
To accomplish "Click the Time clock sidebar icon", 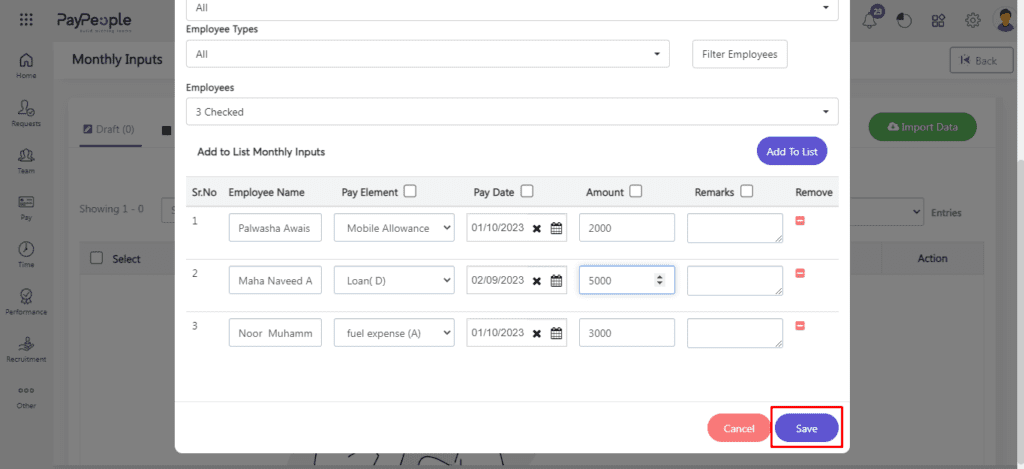I will pos(26,253).
